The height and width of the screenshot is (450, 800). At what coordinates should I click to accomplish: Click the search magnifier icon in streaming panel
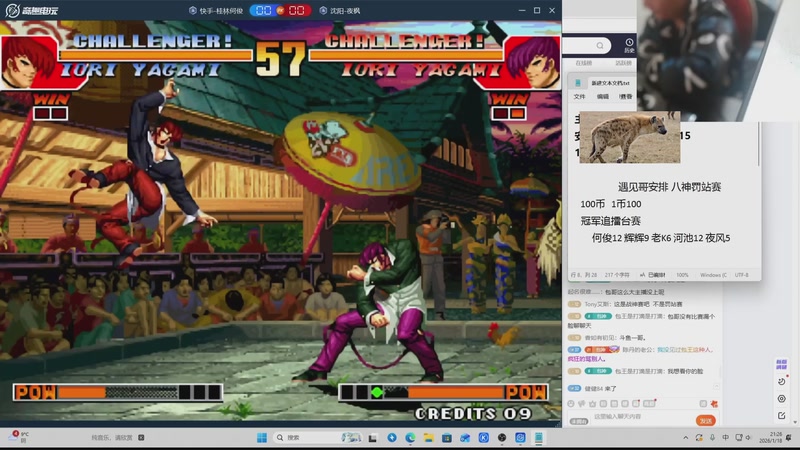[x=600, y=45]
